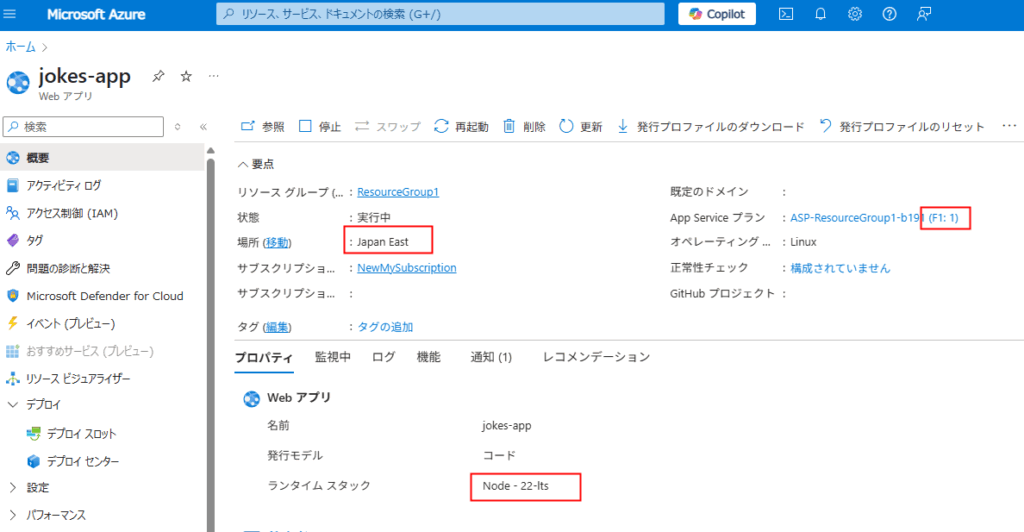The image size is (1024, 532).
Task: Open NewMySubscription link
Action: (x=406, y=268)
